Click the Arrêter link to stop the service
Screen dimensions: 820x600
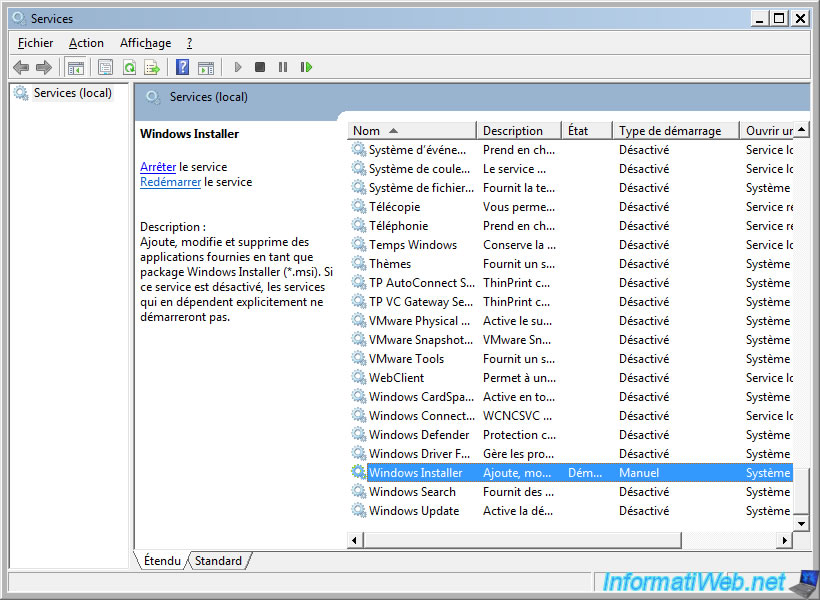click(158, 167)
